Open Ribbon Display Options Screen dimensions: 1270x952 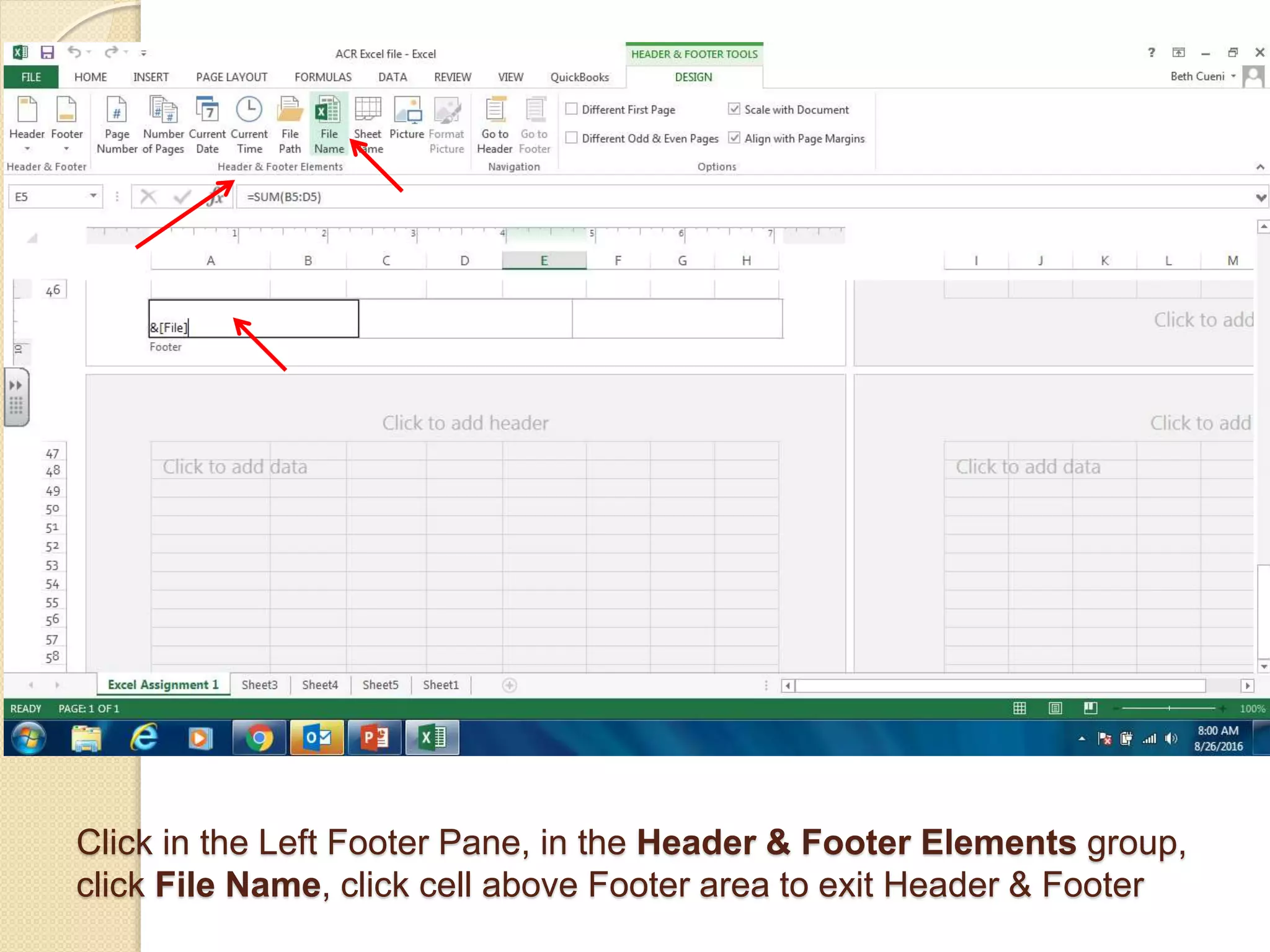tap(1178, 53)
